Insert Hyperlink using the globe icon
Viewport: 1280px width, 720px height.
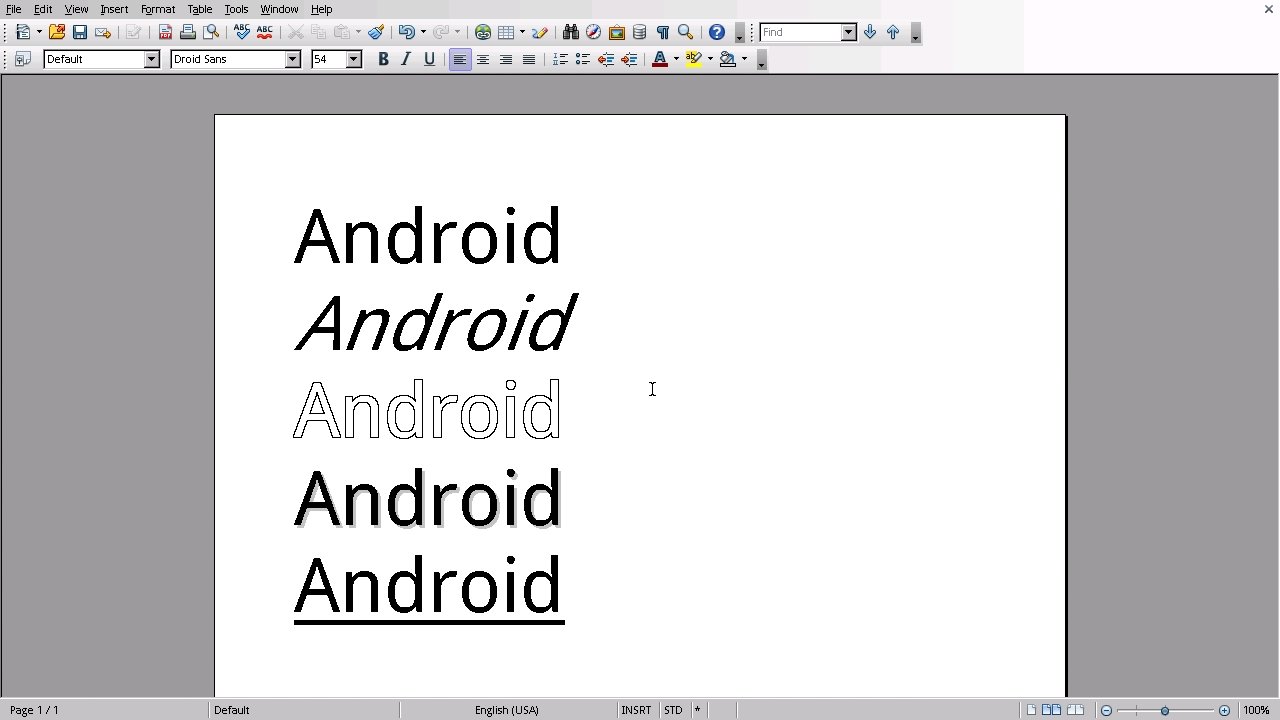pyautogui.click(x=483, y=32)
